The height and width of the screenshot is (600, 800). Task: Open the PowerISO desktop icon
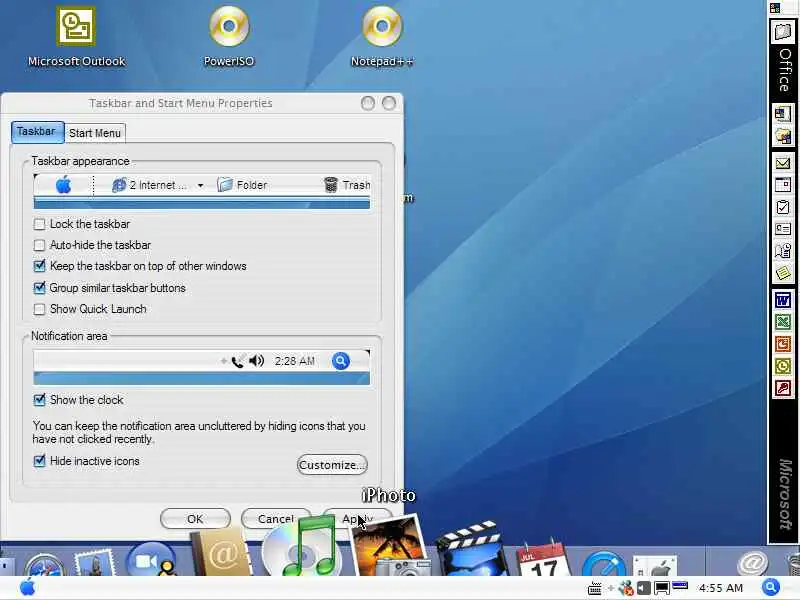pos(229,37)
